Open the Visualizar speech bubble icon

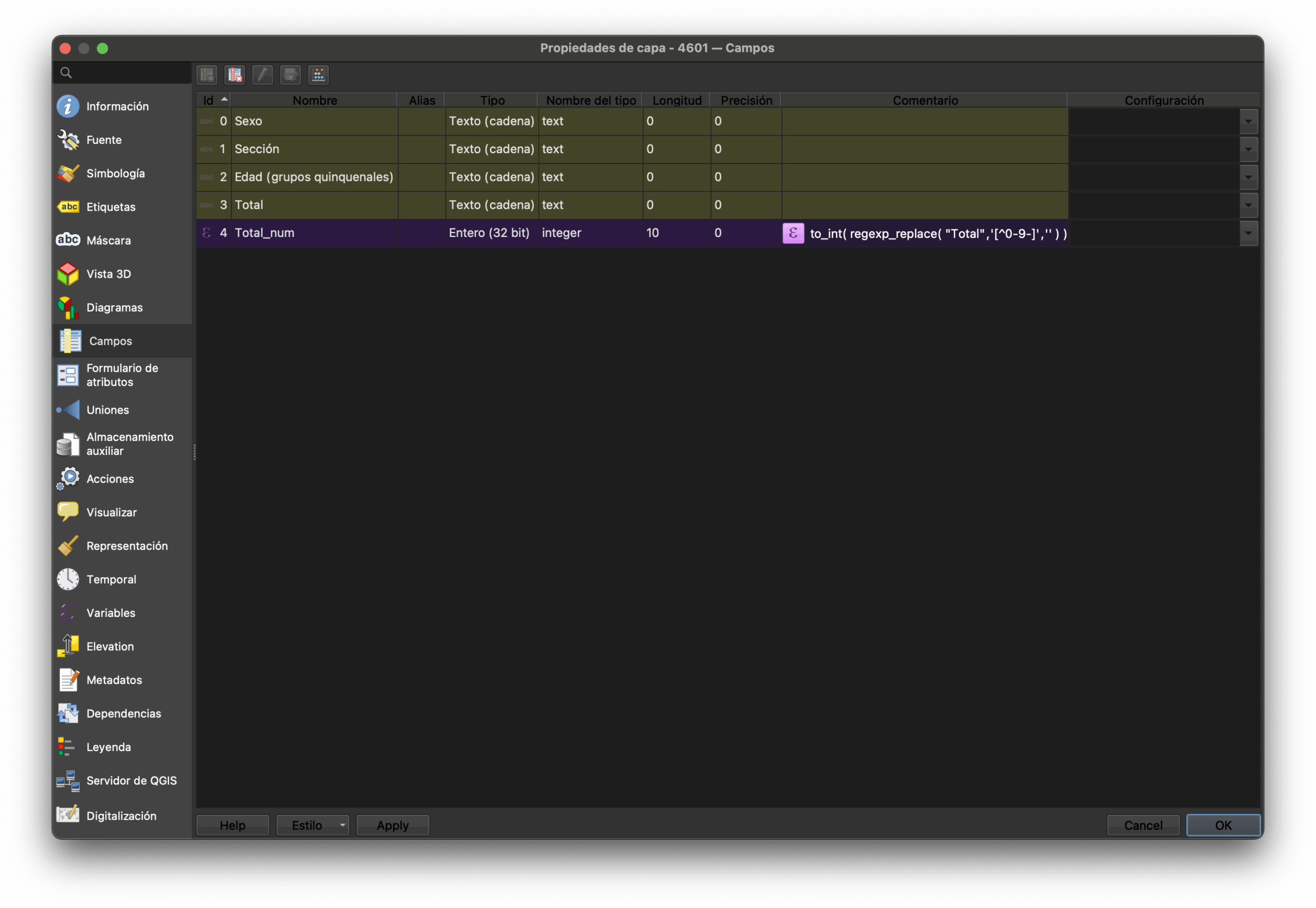point(68,512)
